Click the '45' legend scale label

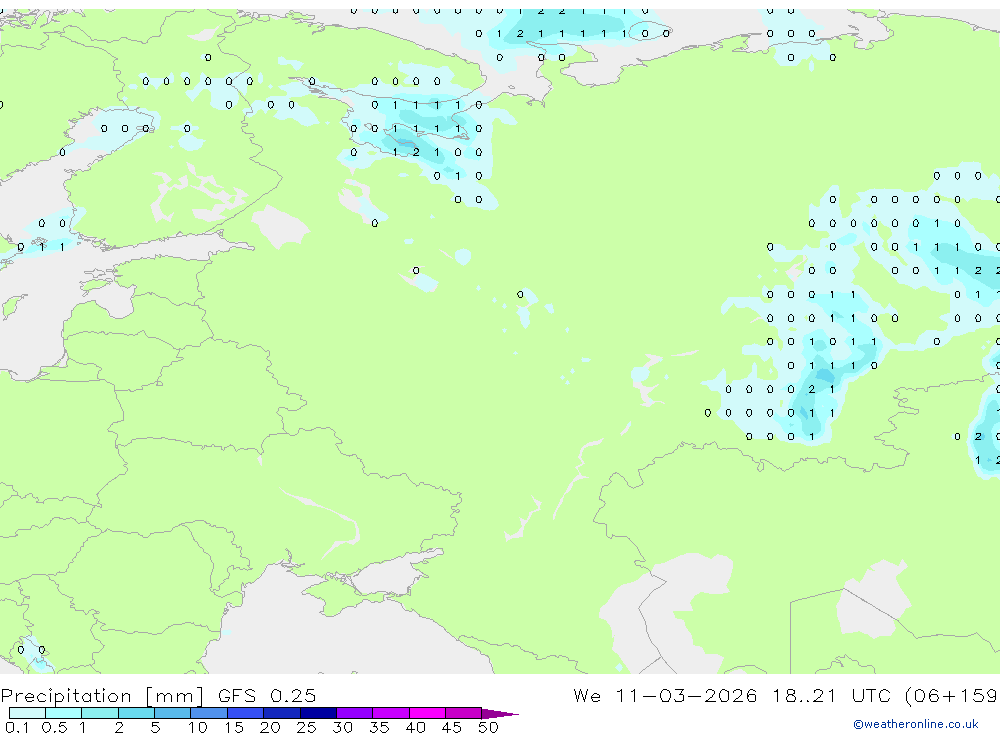(x=452, y=727)
